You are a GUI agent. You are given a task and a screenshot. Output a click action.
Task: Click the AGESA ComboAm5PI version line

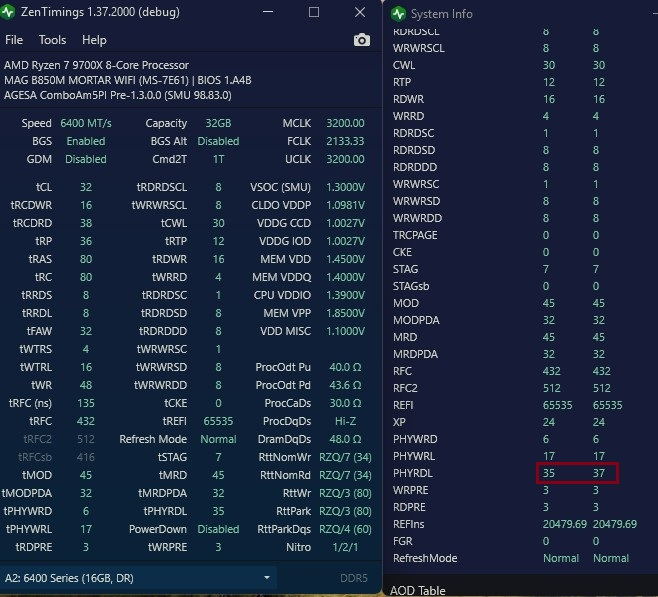[118, 95]
